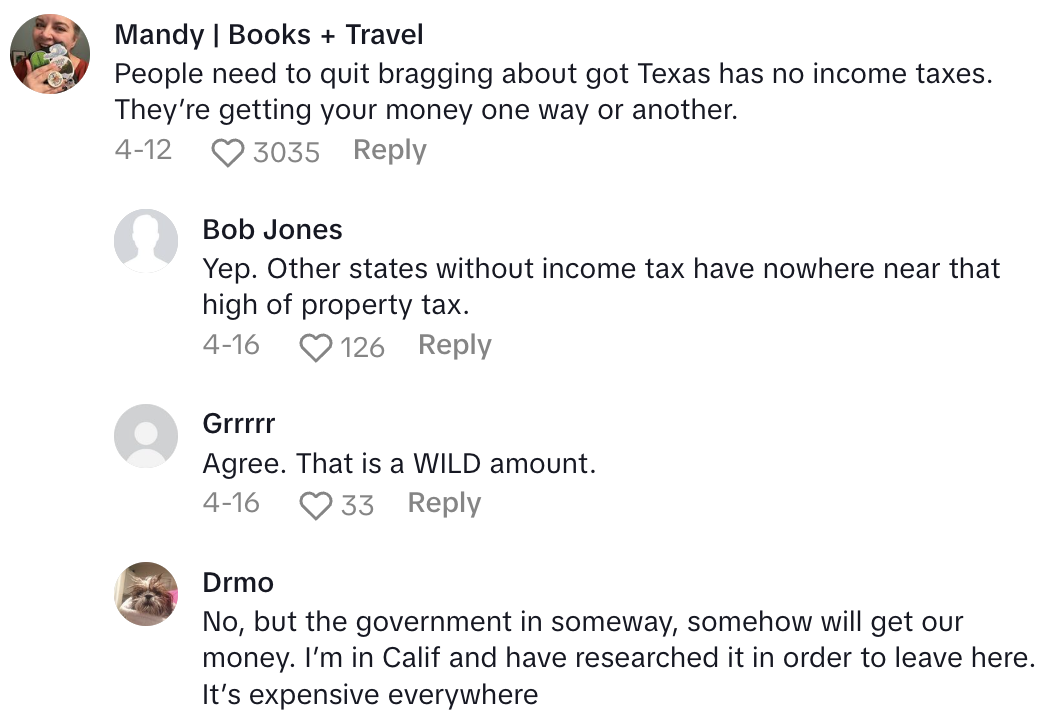This screenshot has width=1054, height=718.
Task: Click the username Drmo
Action: (x=238, y=582)
